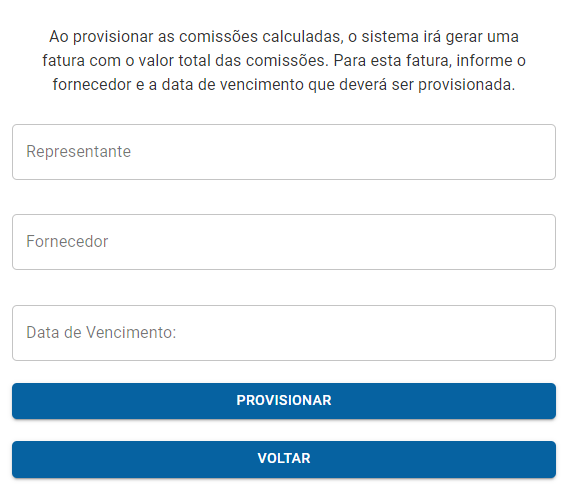The width and height of the screenshot is (569, 488).
Task: Place cursor in the supplier field
Action: pos(284,242)
